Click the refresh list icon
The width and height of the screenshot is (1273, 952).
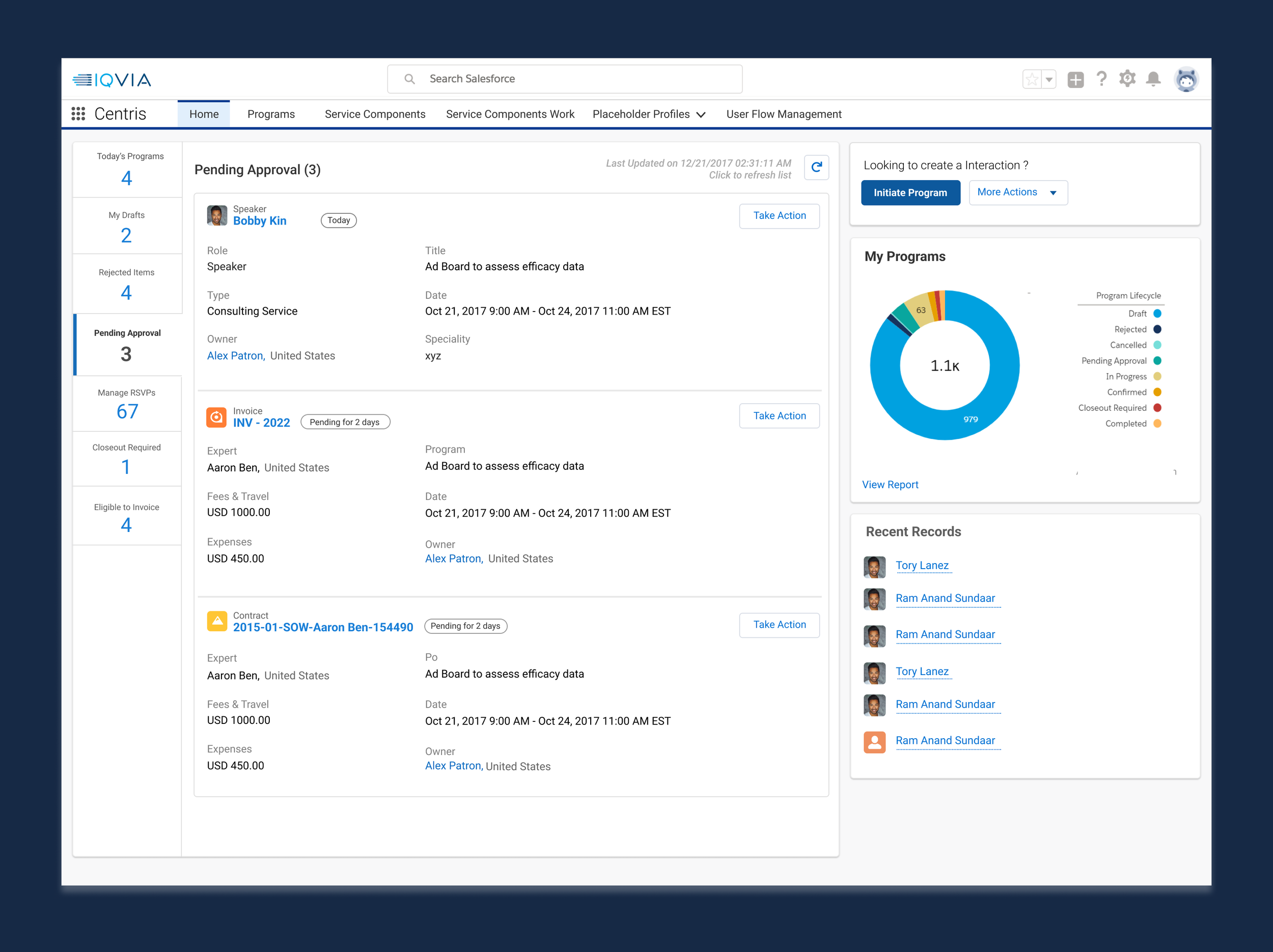(816, 167)
